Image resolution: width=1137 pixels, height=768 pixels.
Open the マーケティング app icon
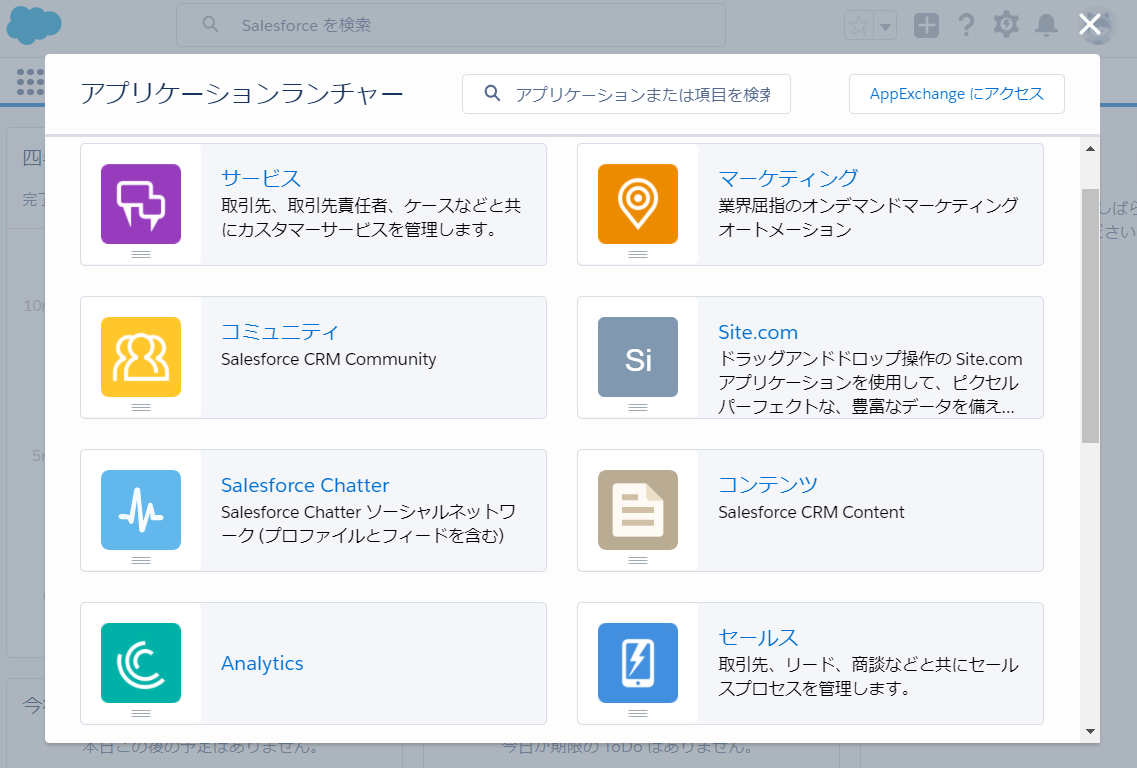pos(638,204)
